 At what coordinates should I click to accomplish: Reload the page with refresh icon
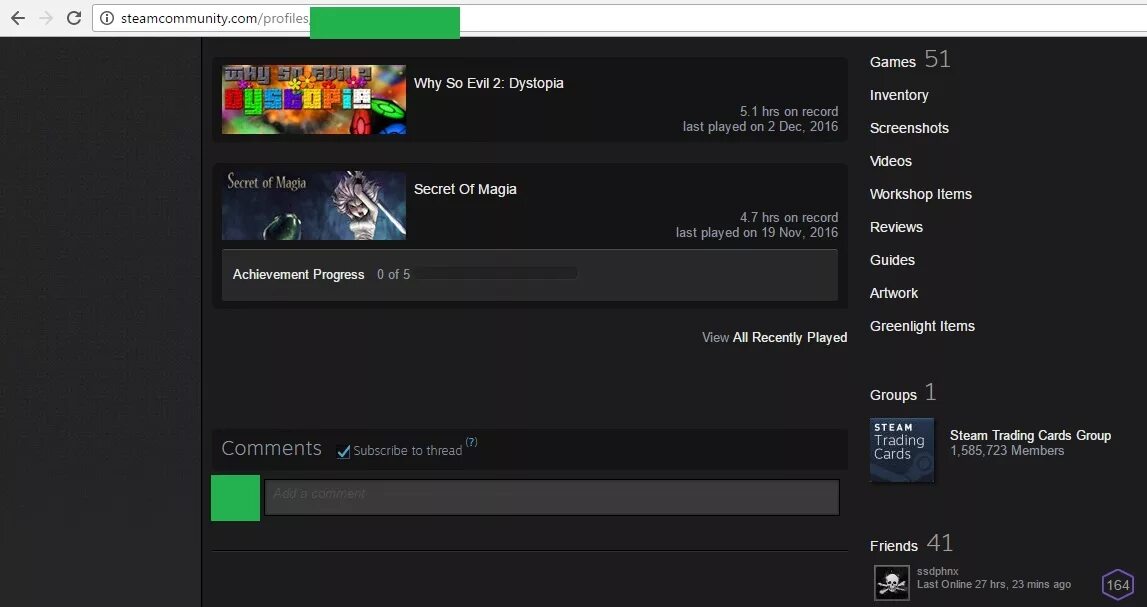click(74, 18)
